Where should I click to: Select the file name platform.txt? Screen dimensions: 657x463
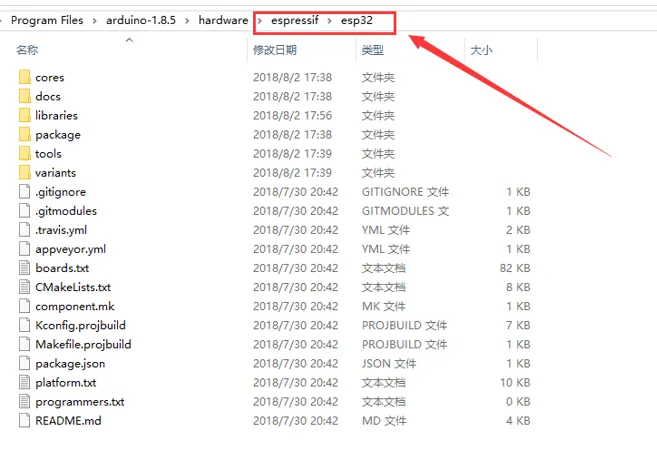click(66, 382)
